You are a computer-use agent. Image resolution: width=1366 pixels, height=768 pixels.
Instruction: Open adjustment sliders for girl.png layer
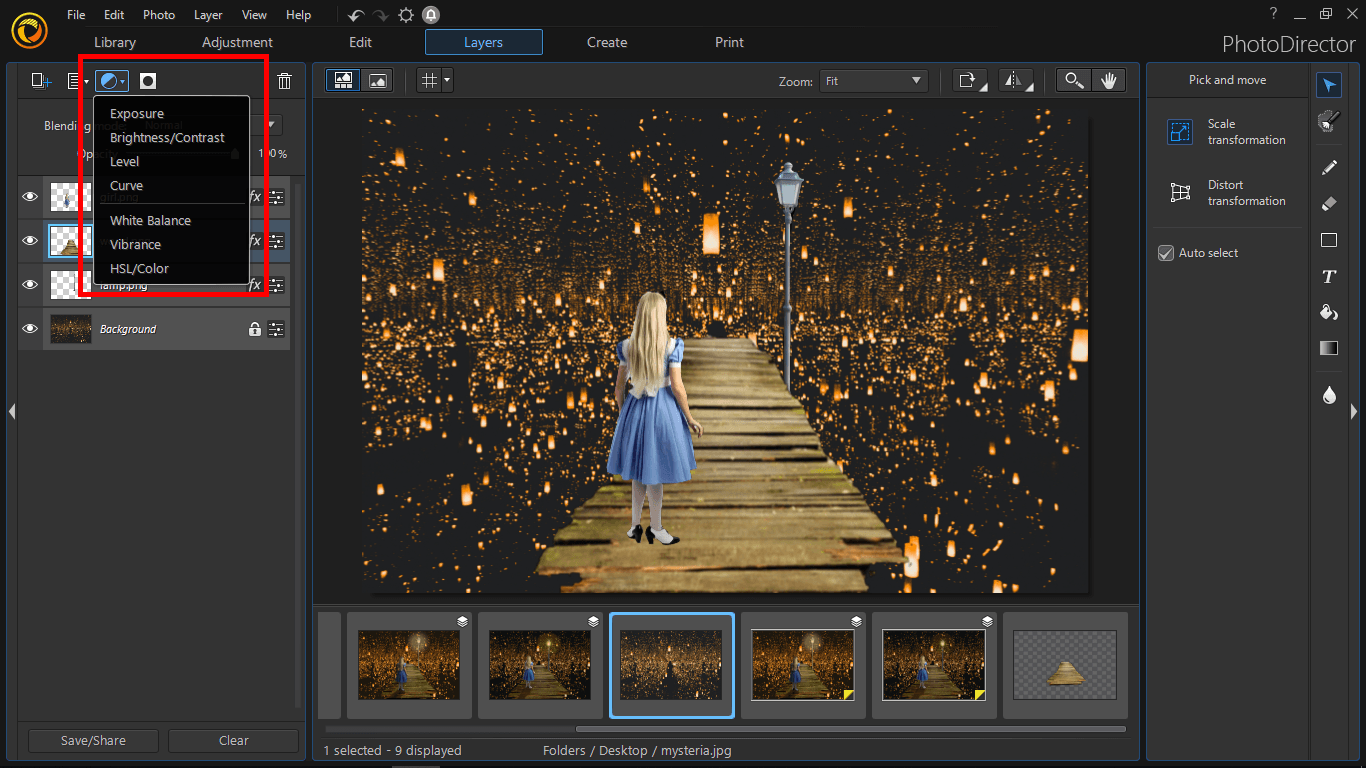coord(277,197)
